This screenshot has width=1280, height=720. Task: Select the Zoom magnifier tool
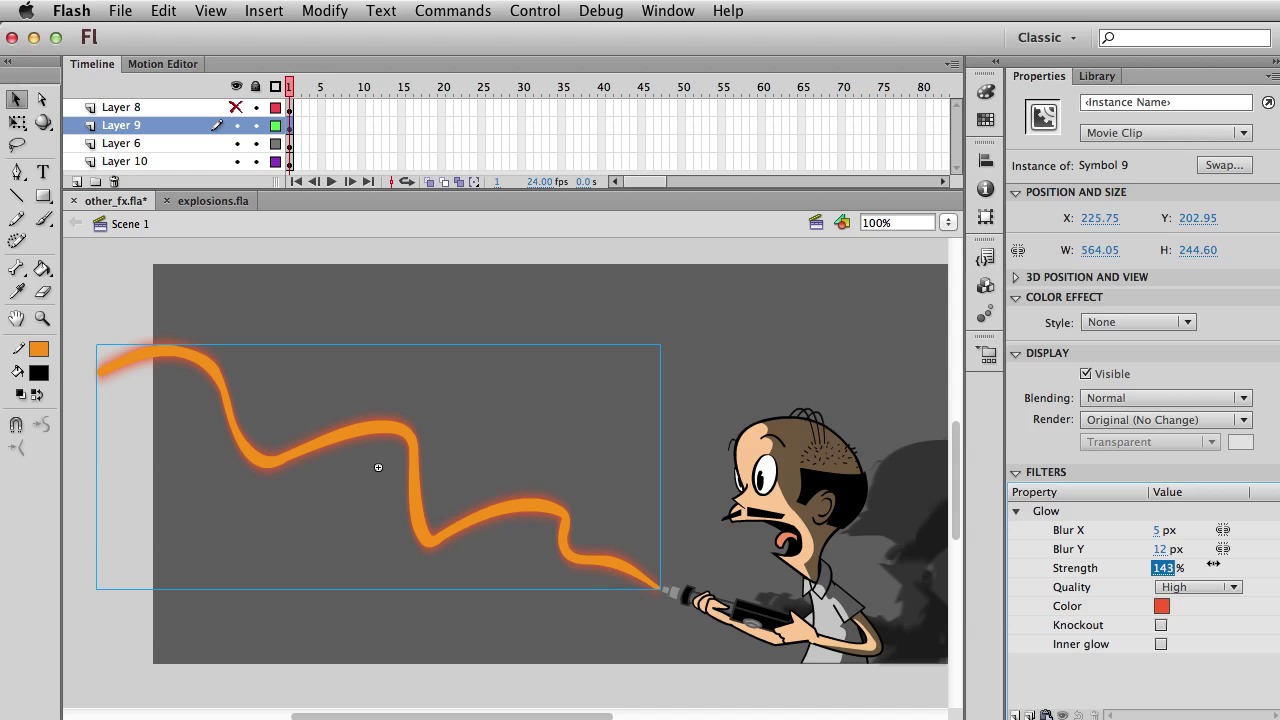tap(43, 318)
